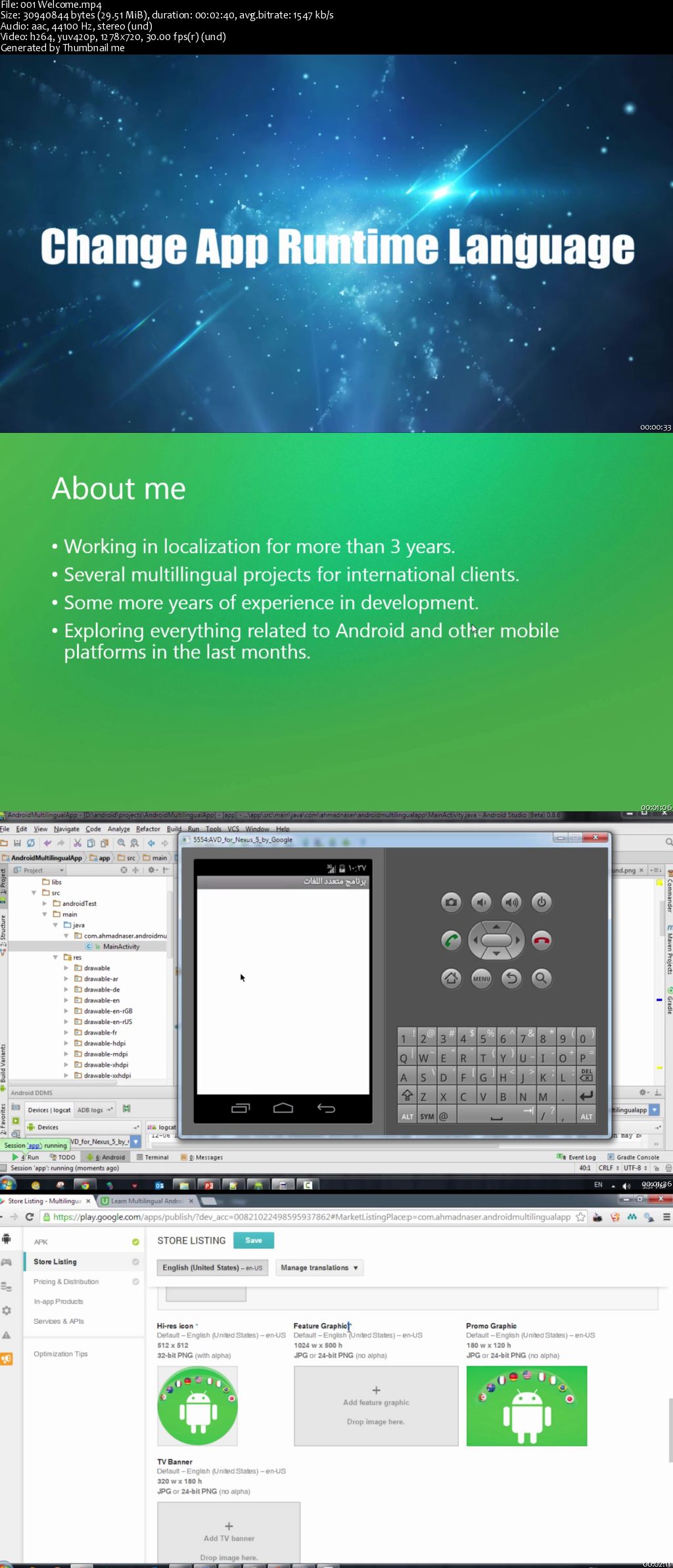Click the emulator D-pad center button
This screenshot has width=673, height=1568.
click(x=496, y=941)
